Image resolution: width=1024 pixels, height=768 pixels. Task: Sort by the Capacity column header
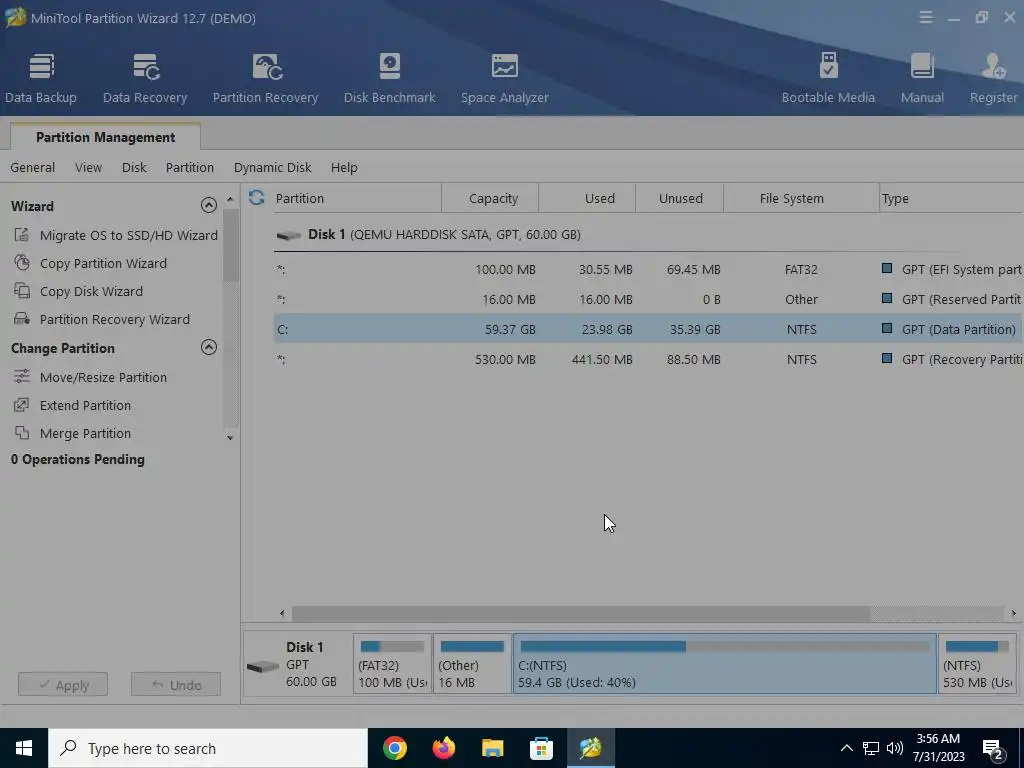coord(490,199)
